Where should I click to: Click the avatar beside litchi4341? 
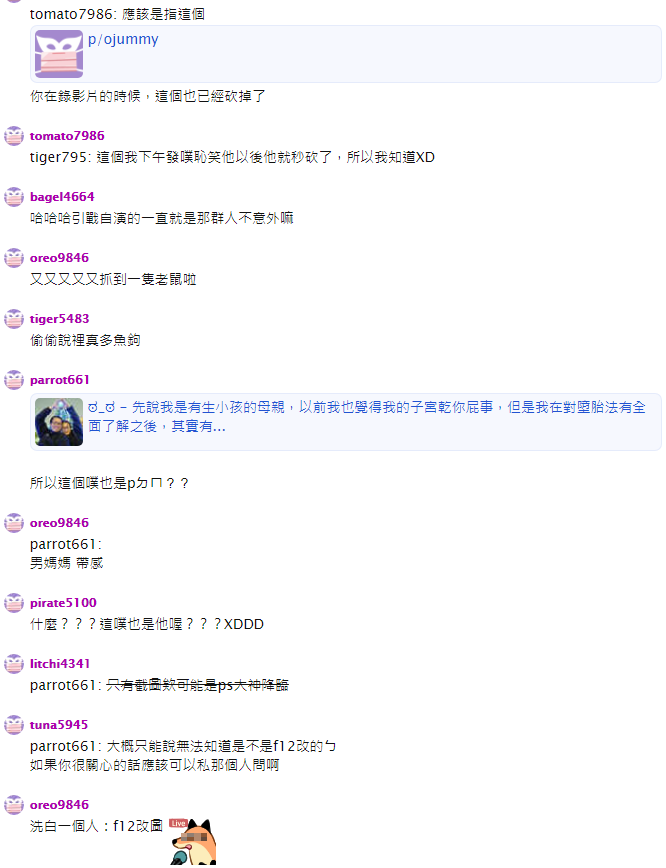click(x=14, y=663)
